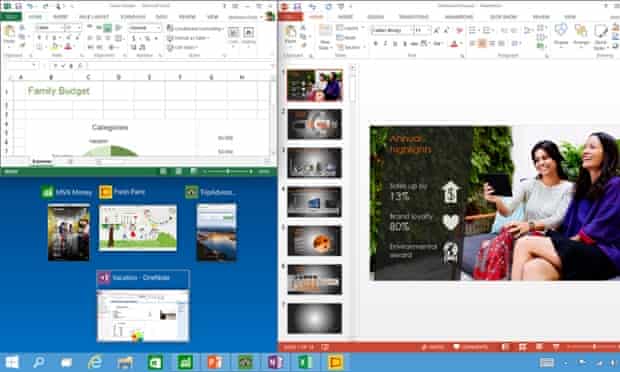
Task: Select the second slide thumbnail
Action: pos(314,125)
